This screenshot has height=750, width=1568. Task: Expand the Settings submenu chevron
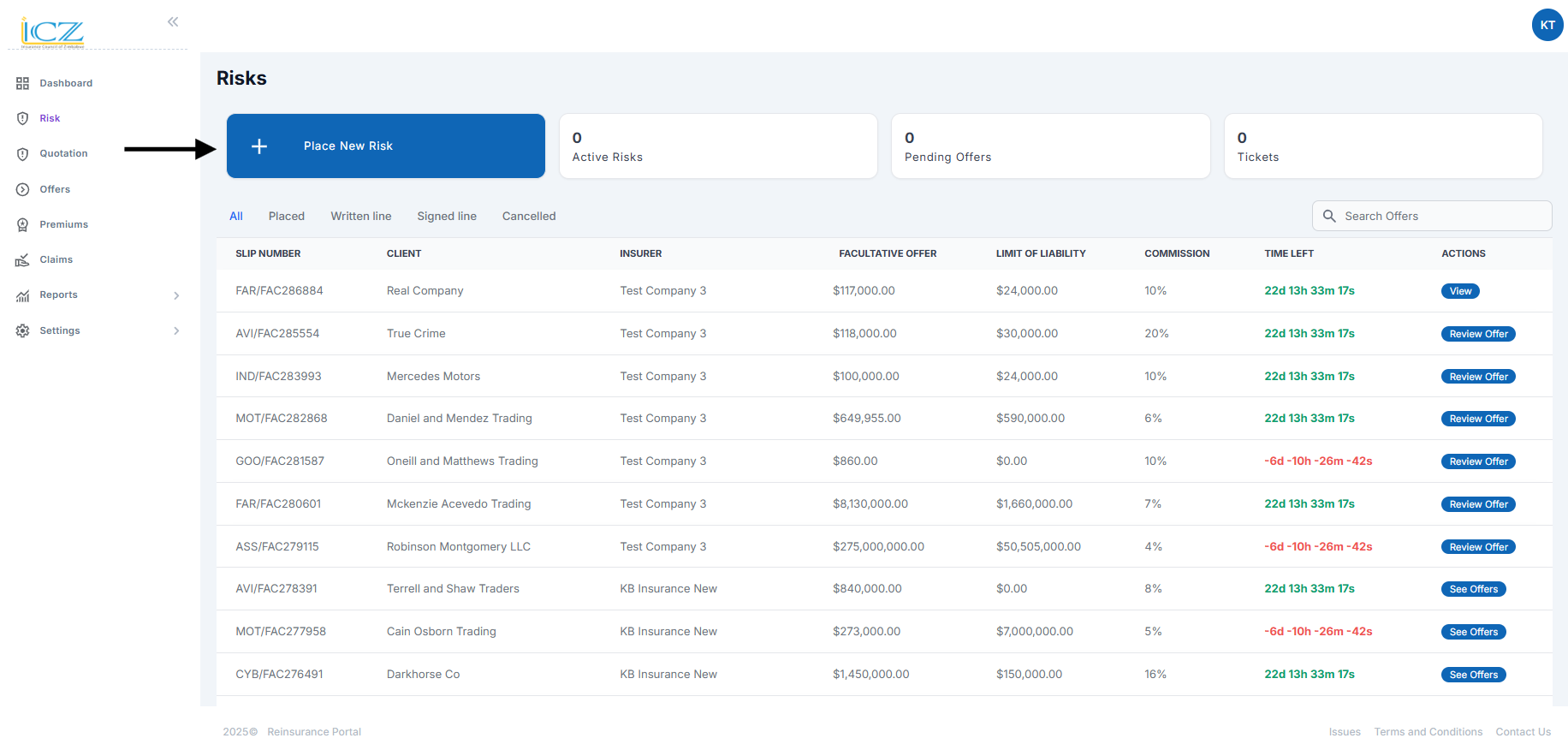[176, 330]
